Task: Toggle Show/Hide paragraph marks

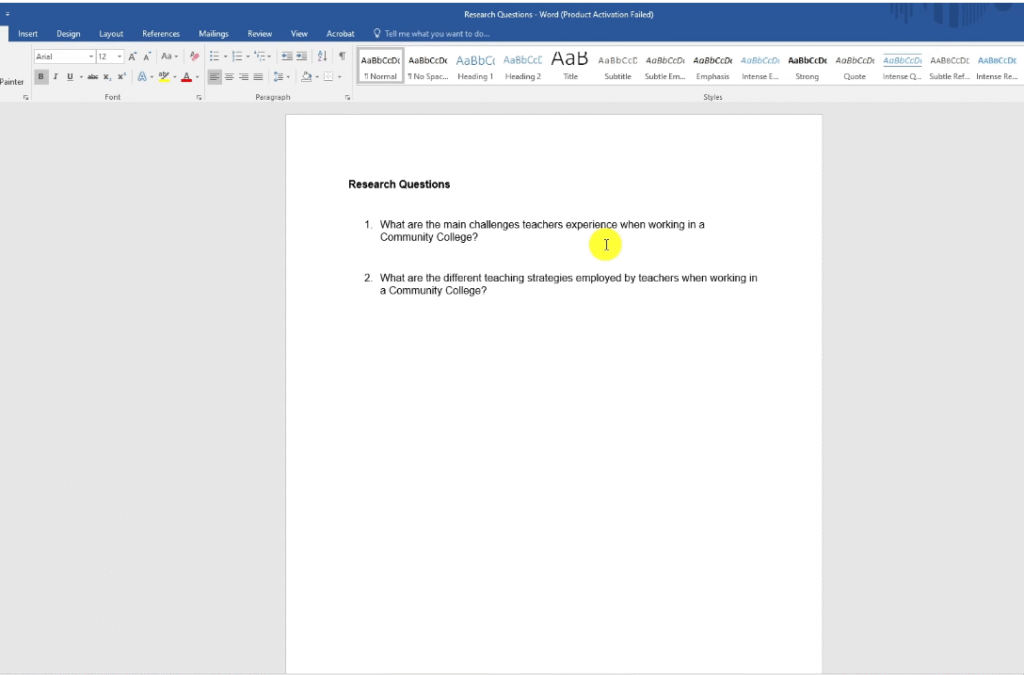Action: point(341,57)
